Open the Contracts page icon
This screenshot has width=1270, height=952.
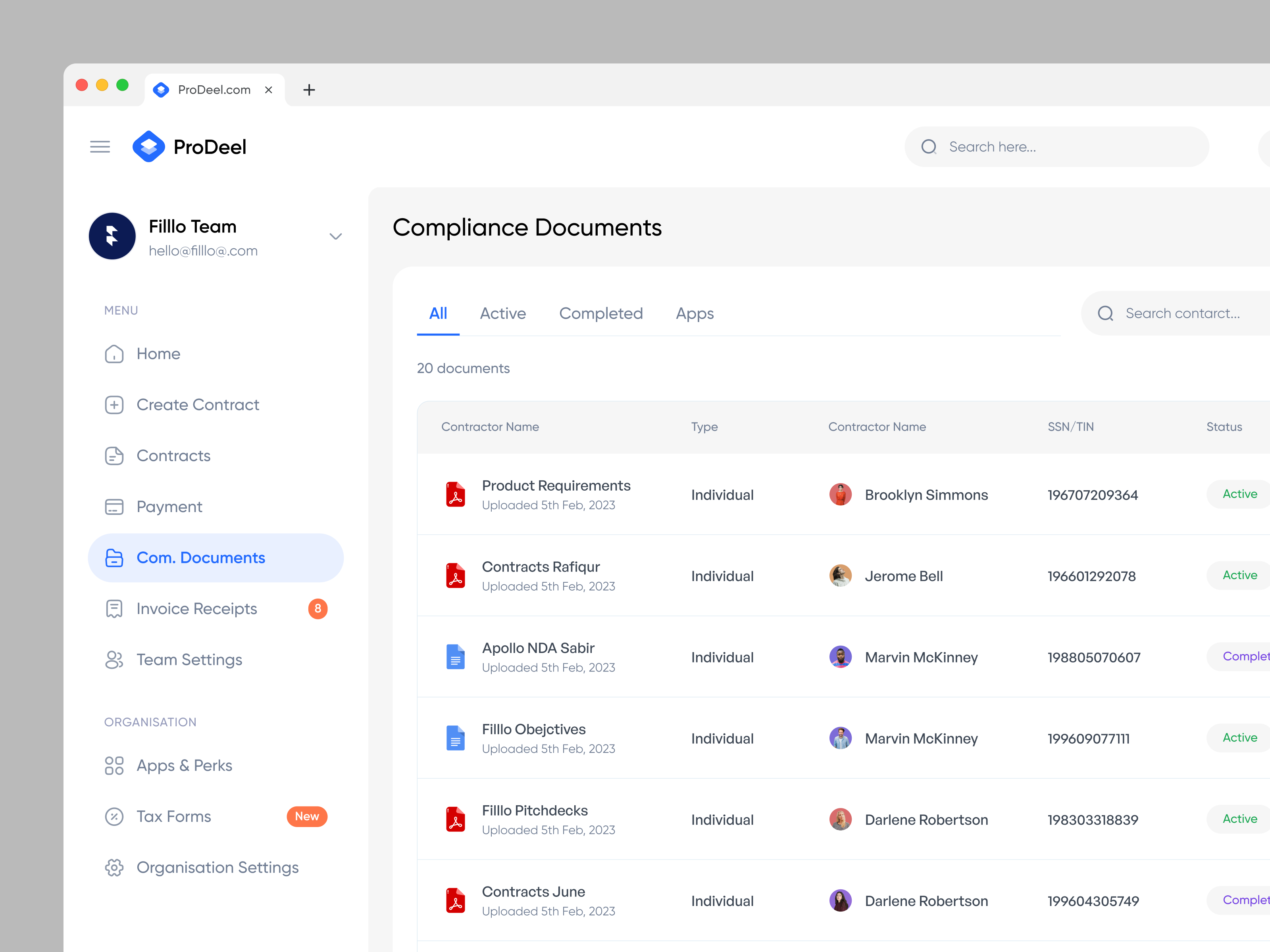click(x=114, y=456)
